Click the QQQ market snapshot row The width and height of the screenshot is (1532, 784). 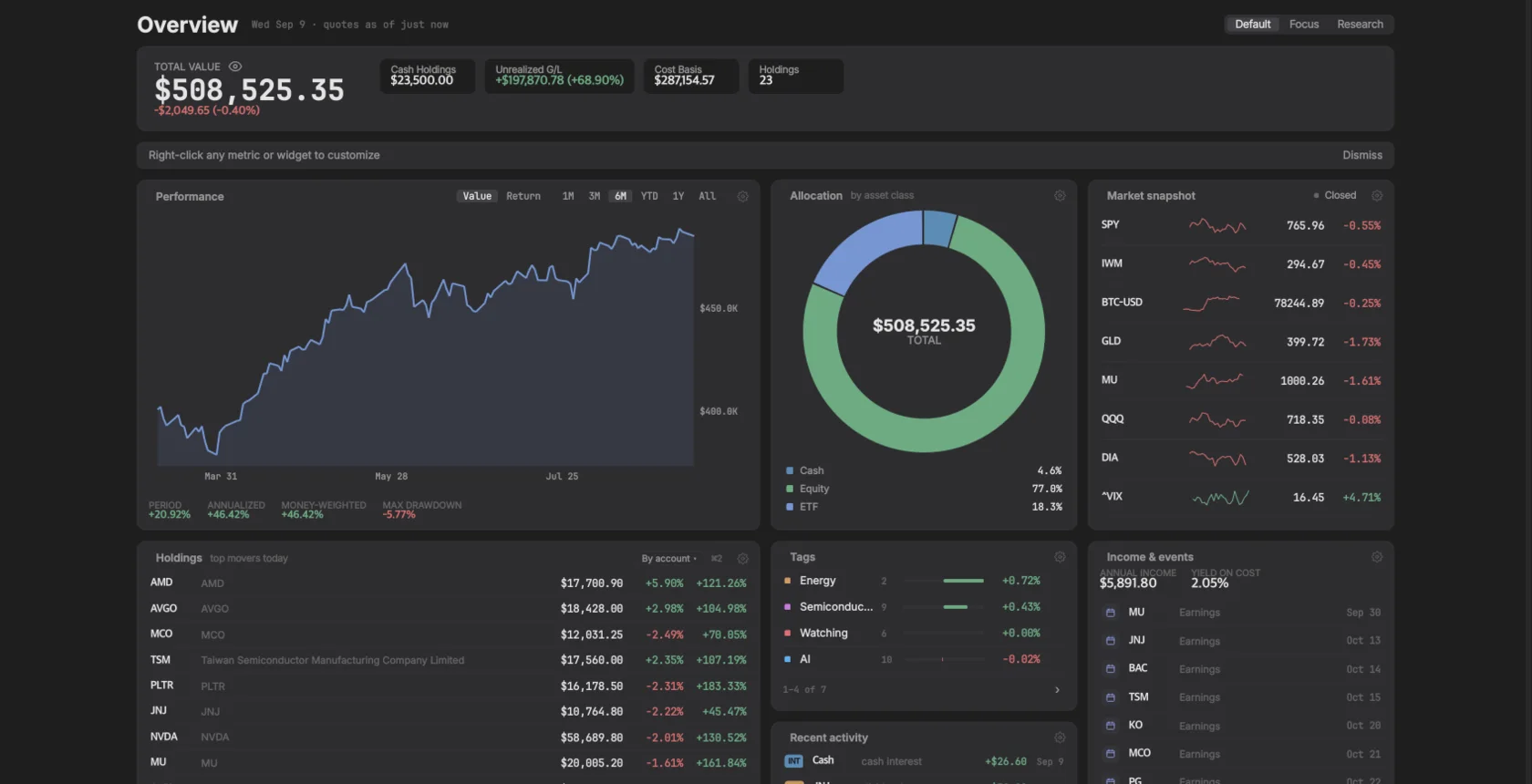pos(1241,419)
